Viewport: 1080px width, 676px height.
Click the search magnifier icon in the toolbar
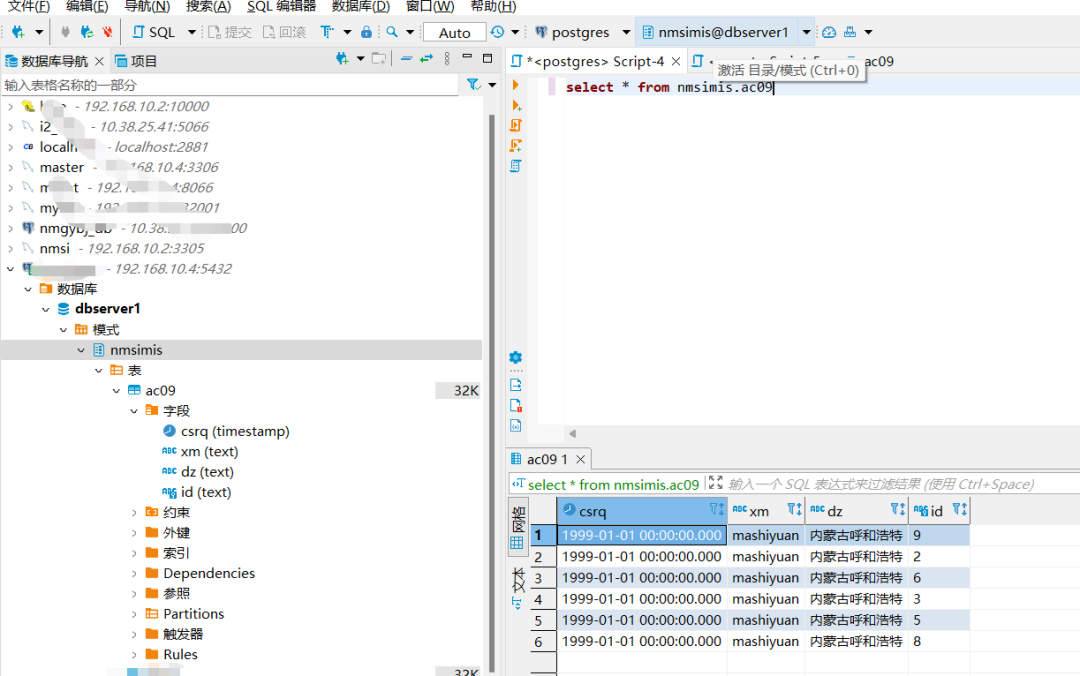(392, 32)
